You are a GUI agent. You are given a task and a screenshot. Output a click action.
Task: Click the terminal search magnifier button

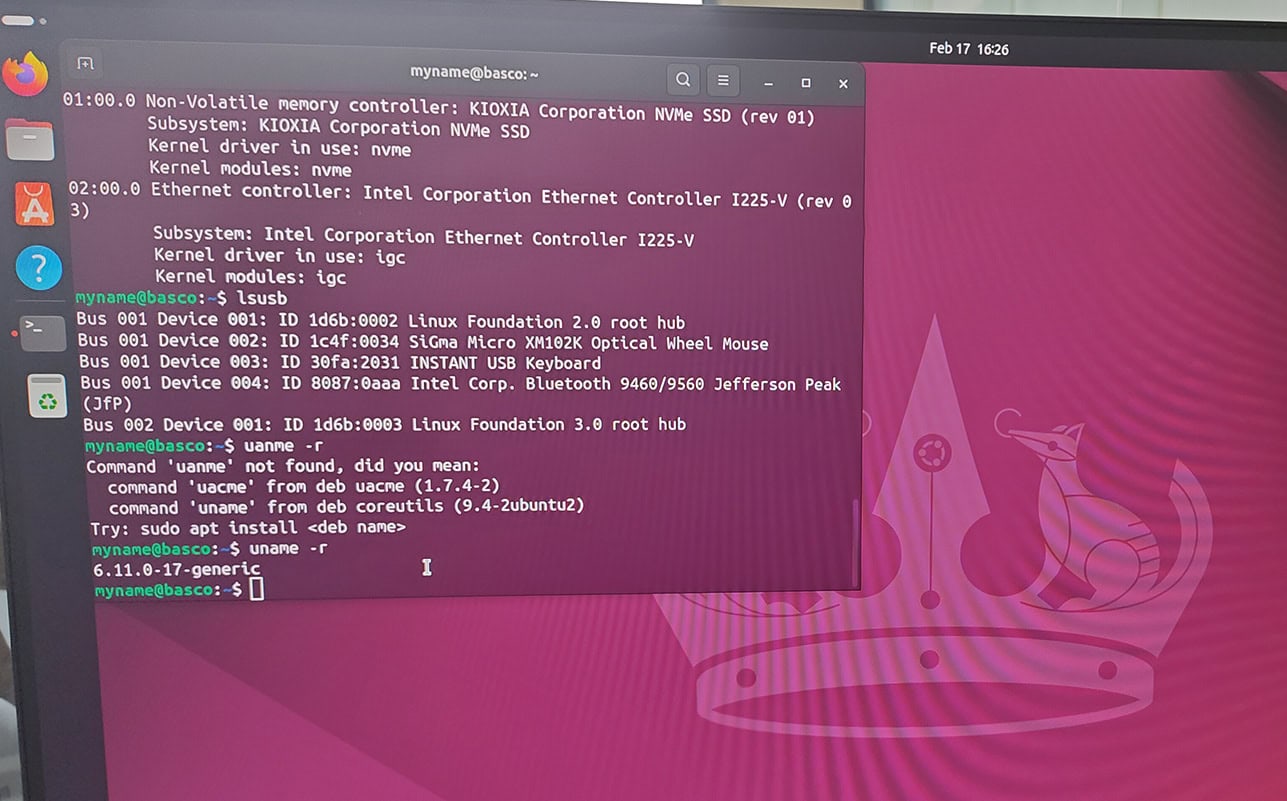[683, 80]
